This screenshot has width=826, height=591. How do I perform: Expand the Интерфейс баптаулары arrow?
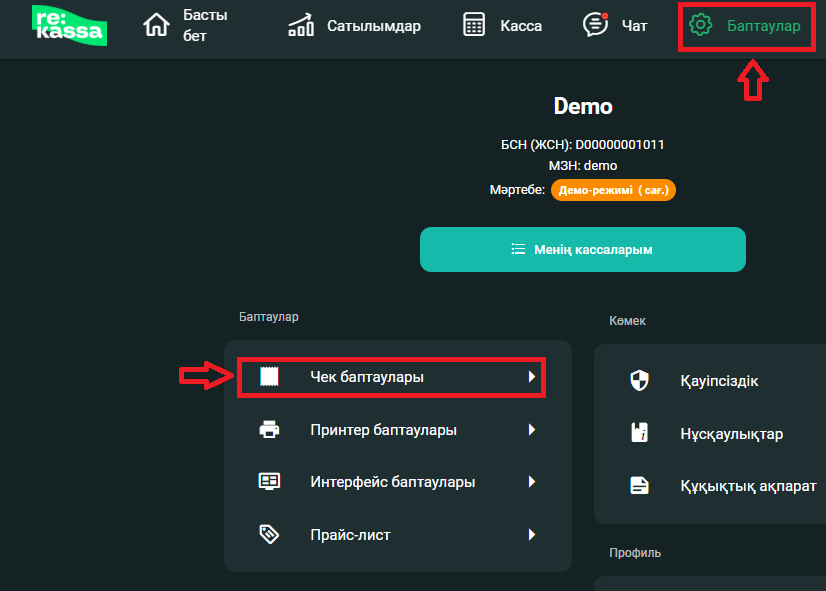[x=532, y=482]
